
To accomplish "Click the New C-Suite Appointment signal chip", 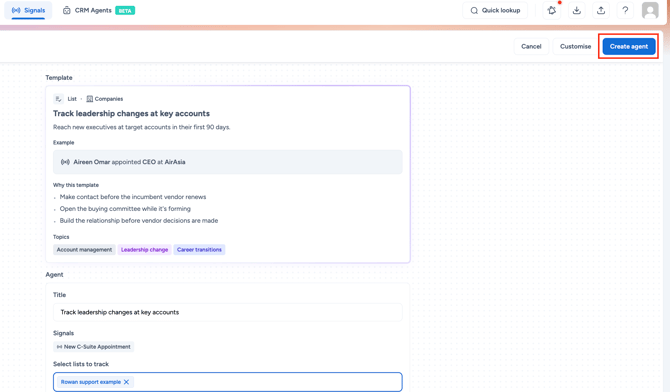I will pos(94,347).
